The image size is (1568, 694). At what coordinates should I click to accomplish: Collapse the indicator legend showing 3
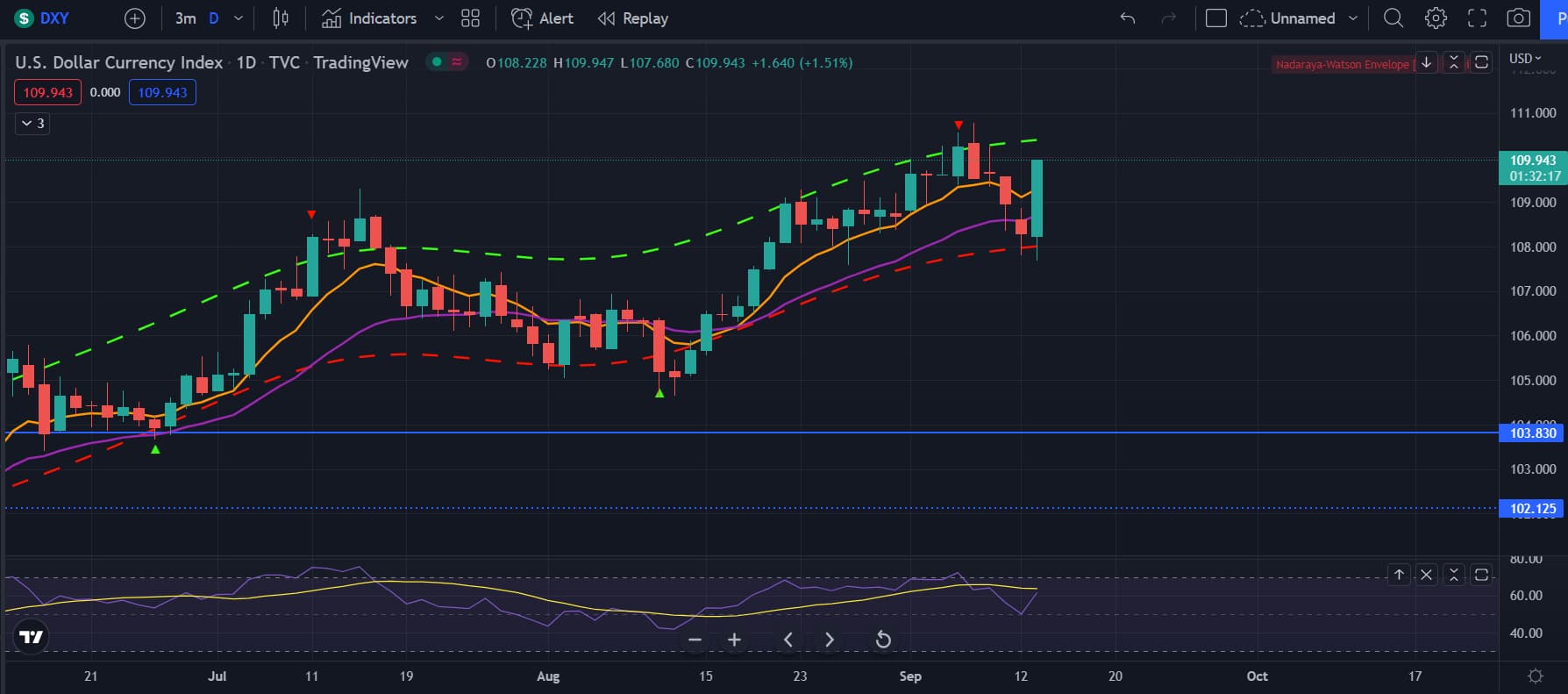(32, 124)
